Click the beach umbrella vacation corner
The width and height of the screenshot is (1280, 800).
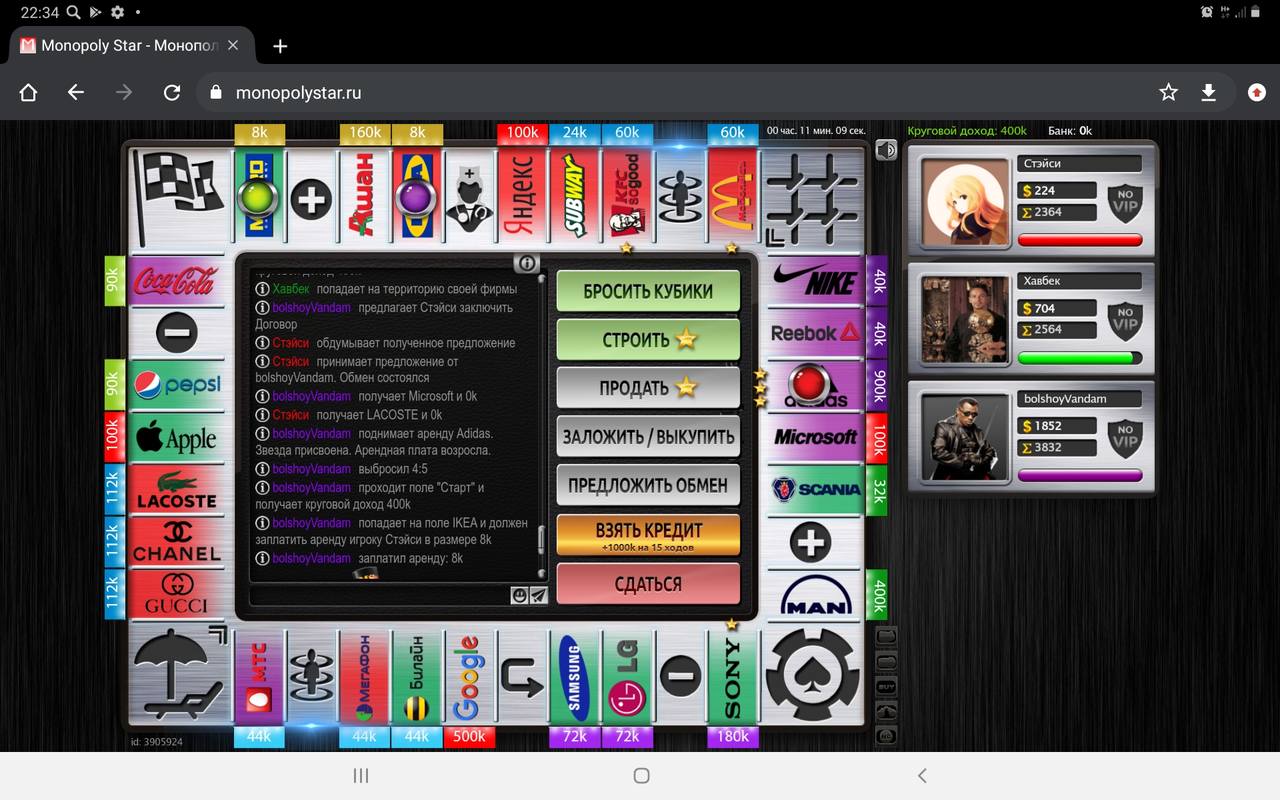click(180, 675)
